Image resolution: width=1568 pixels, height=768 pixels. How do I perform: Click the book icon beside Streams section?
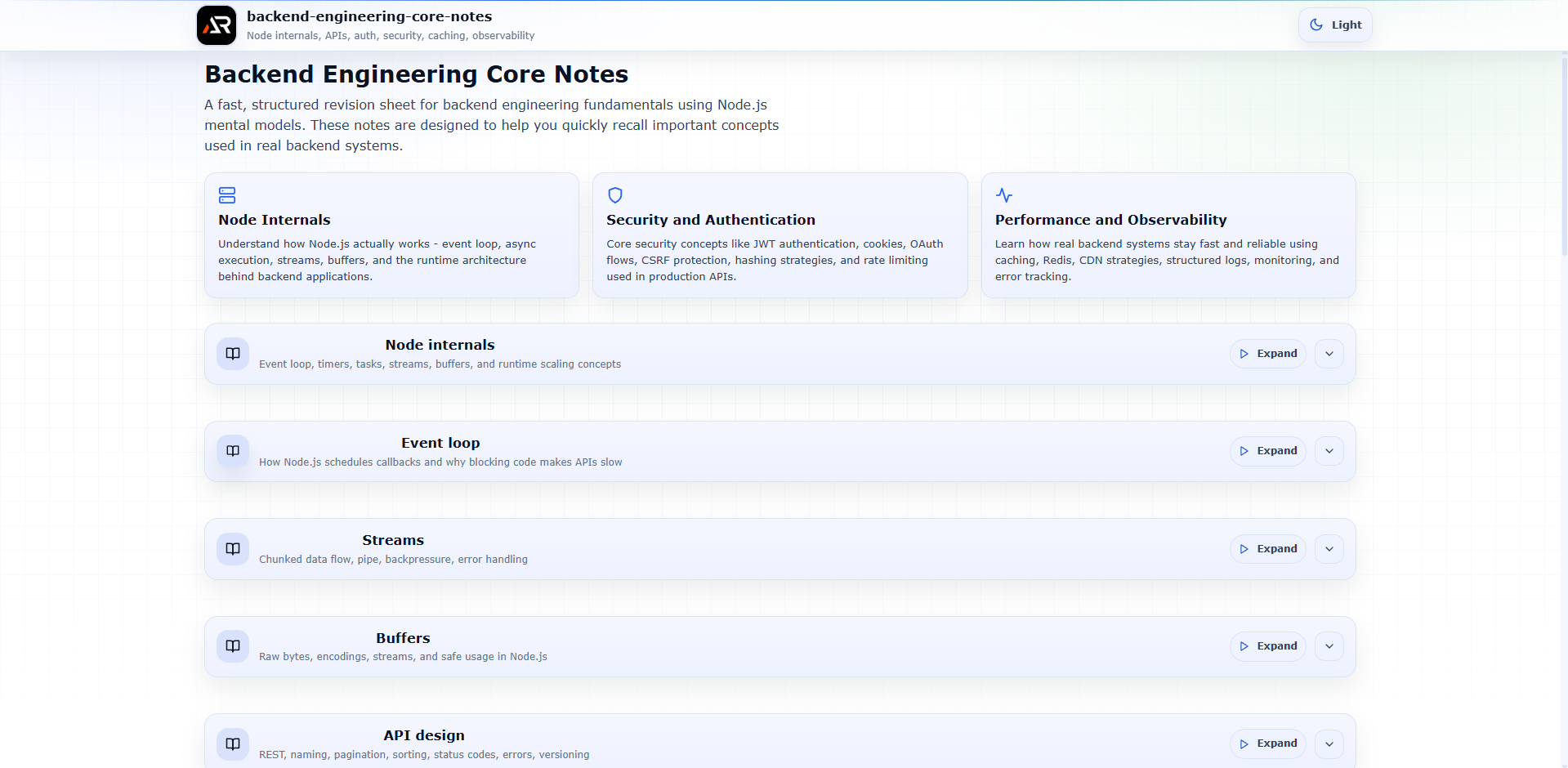(233, 549)
